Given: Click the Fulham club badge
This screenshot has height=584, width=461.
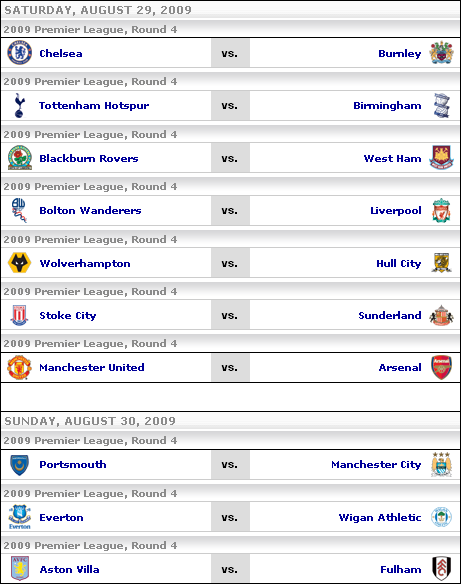Looking at the screenshot, I should tap(442, 569).
